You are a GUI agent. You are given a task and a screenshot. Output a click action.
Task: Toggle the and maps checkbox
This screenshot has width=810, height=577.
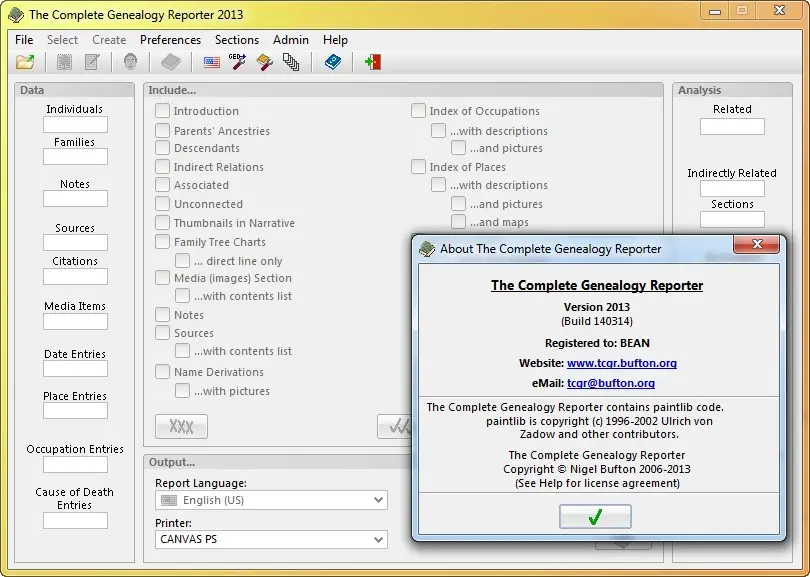point(458,222)
